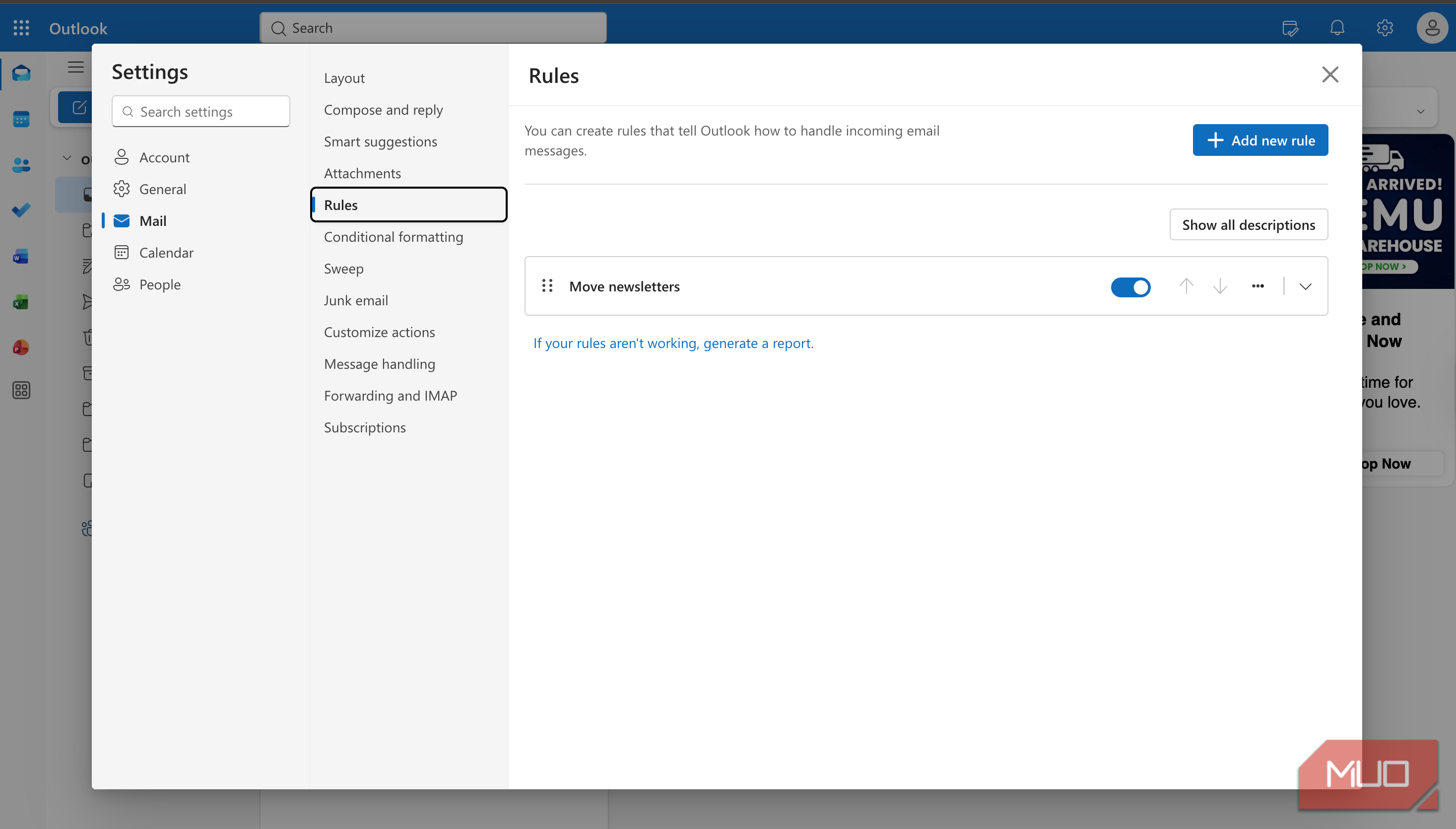Open More apps grid icon
Image resolution: width=1456 pixels, height=829 pixels.
(x=21, y=391)
